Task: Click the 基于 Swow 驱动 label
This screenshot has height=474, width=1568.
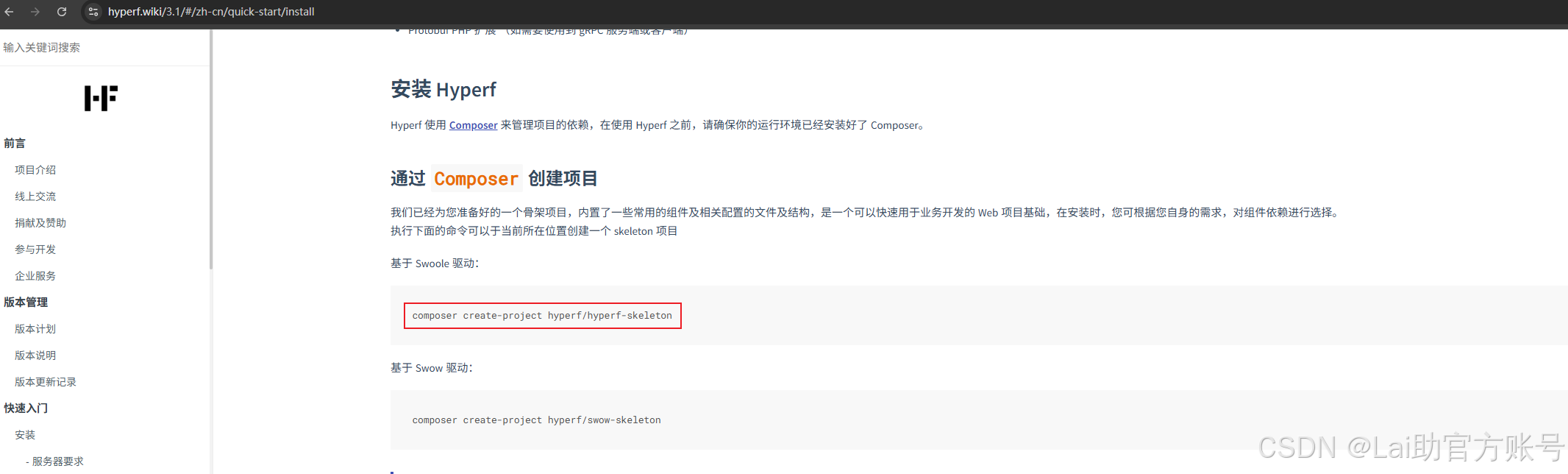Action: click(x=432, y=368)
